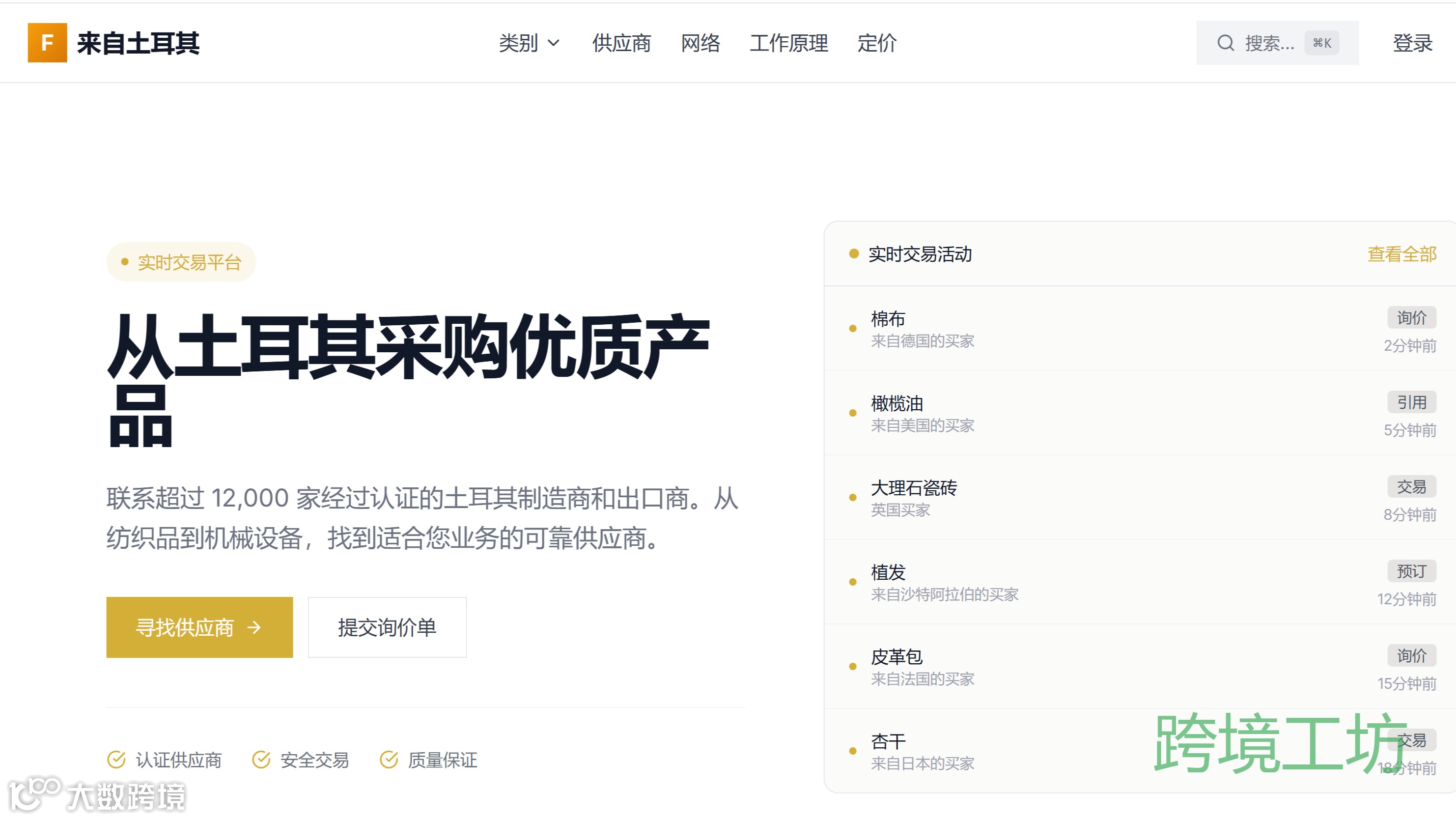1456x819 pixels.
Task: Click the 安全交易 check icon
Action: pos(261,760)
